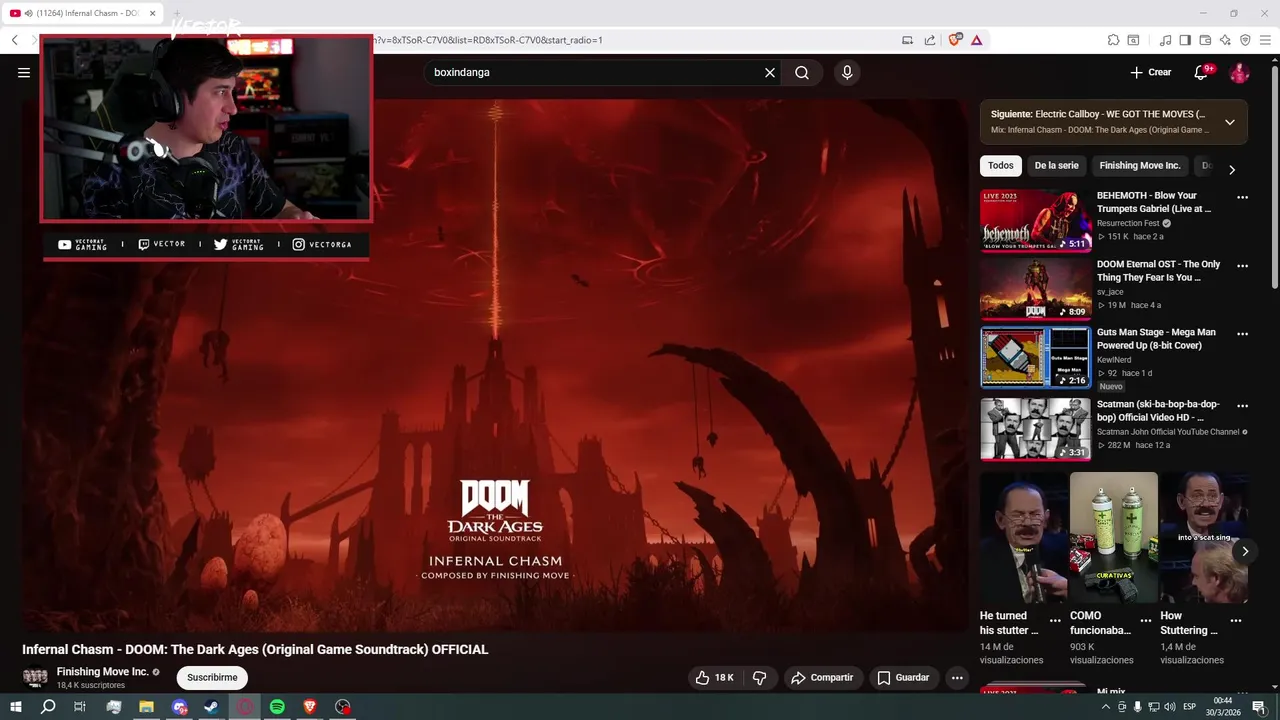The height and width of the screenshot is (720, 1280).
Task: Click the Crear button
Action: (x=1150, y=72)
